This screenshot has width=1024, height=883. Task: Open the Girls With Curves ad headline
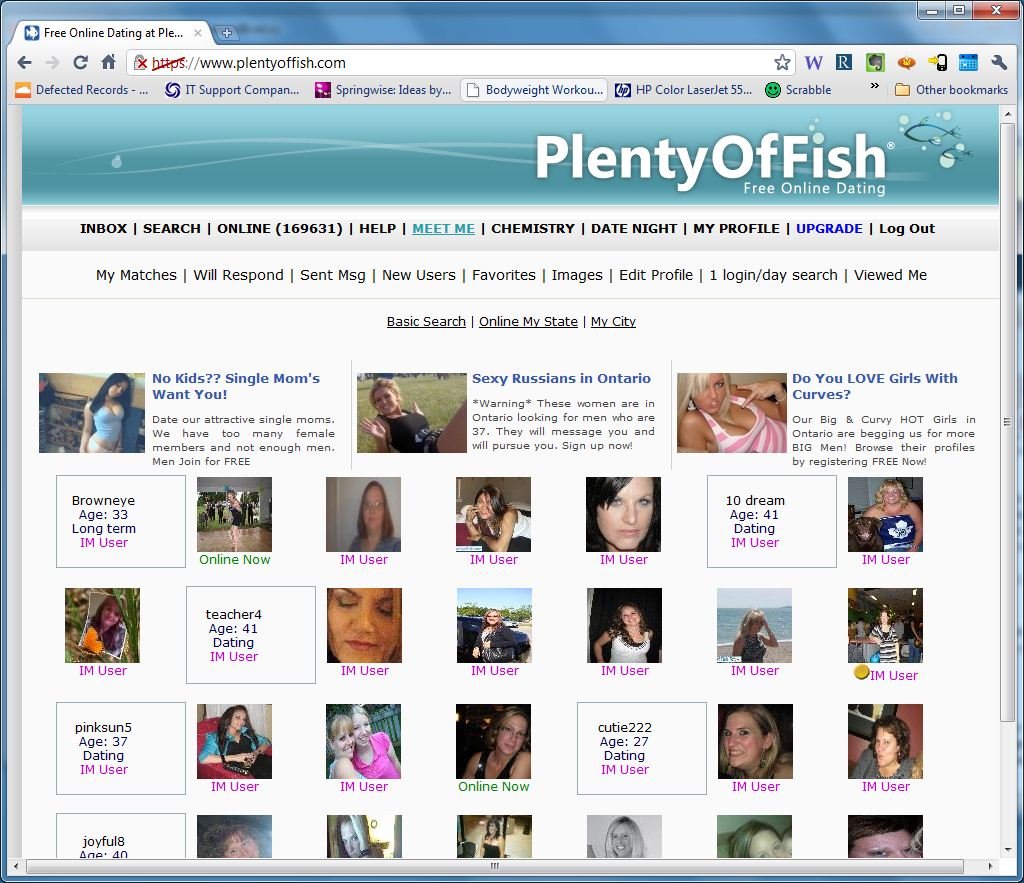(874, 386)
